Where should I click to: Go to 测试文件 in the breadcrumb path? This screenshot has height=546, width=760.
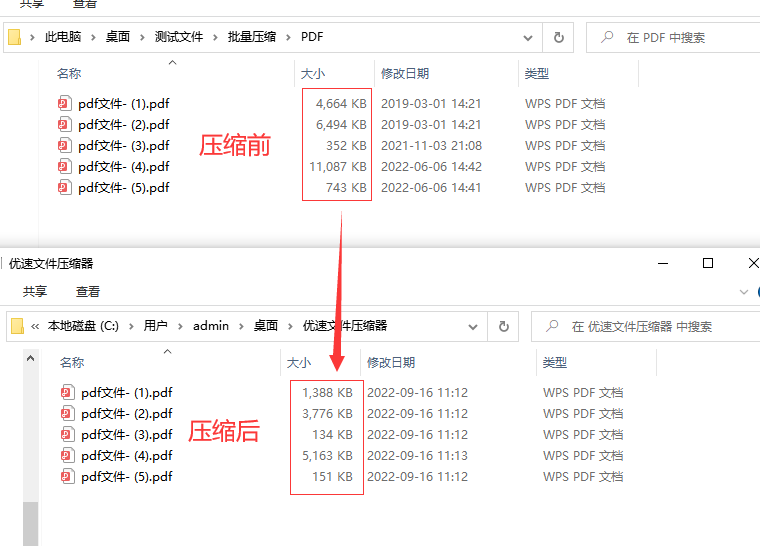coord(179,37)
